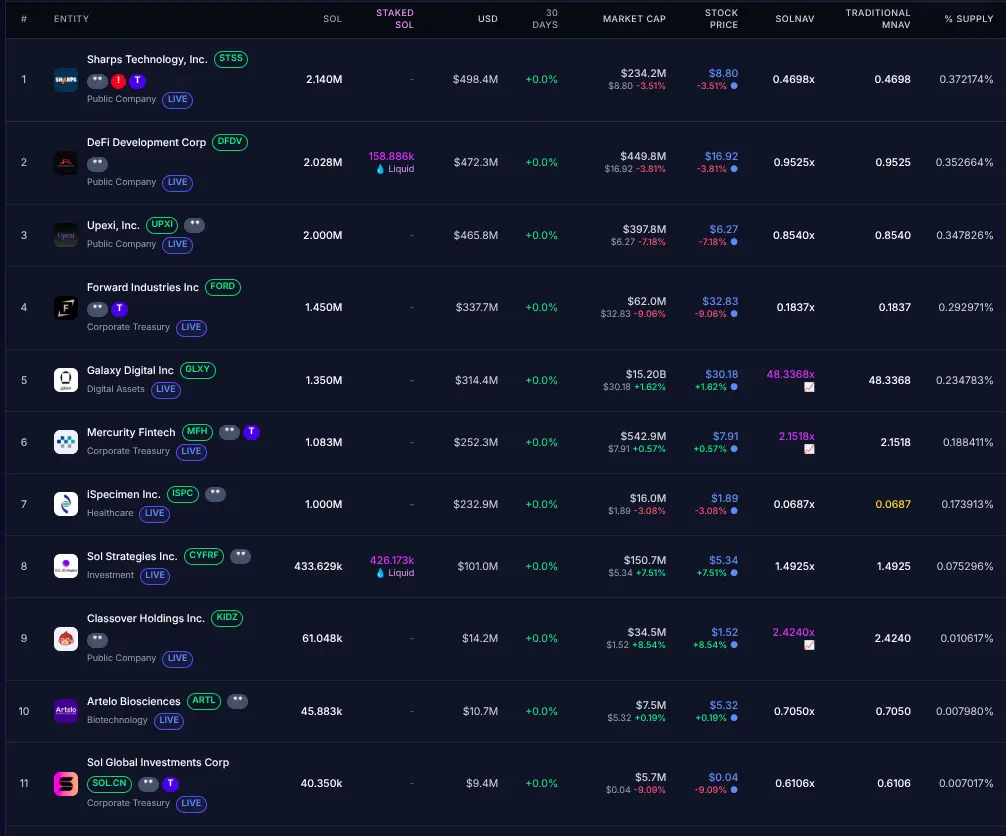
Task: Open the quote icon next to UPXI
Action: point(194,225)
